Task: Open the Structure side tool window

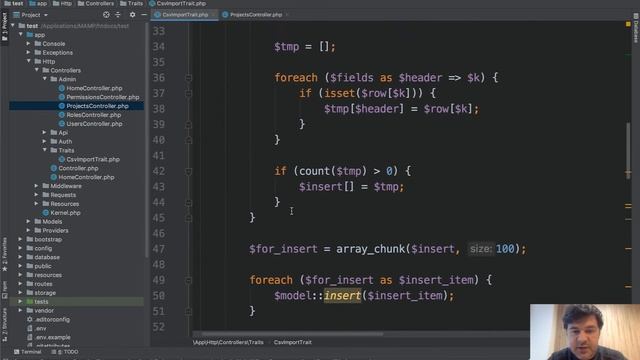Action: click(x=4, y=325)
